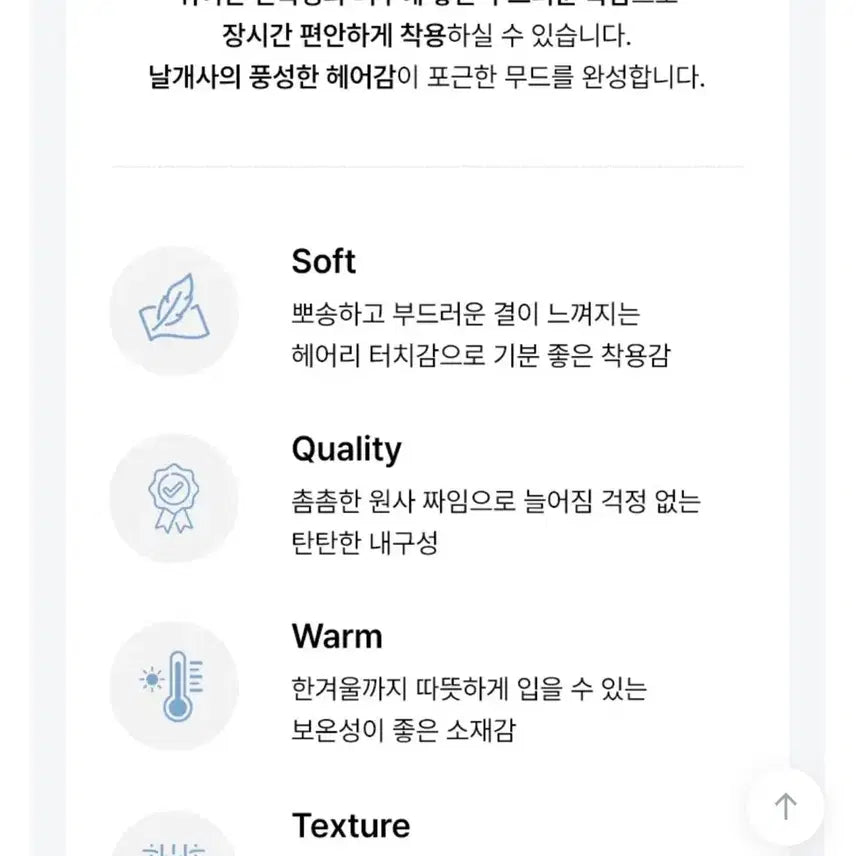Click the line '한겨울까지 따뜻하게 입을 수 있는'
Viewport: 856px width, 856px height.
[x=469, y=689]
